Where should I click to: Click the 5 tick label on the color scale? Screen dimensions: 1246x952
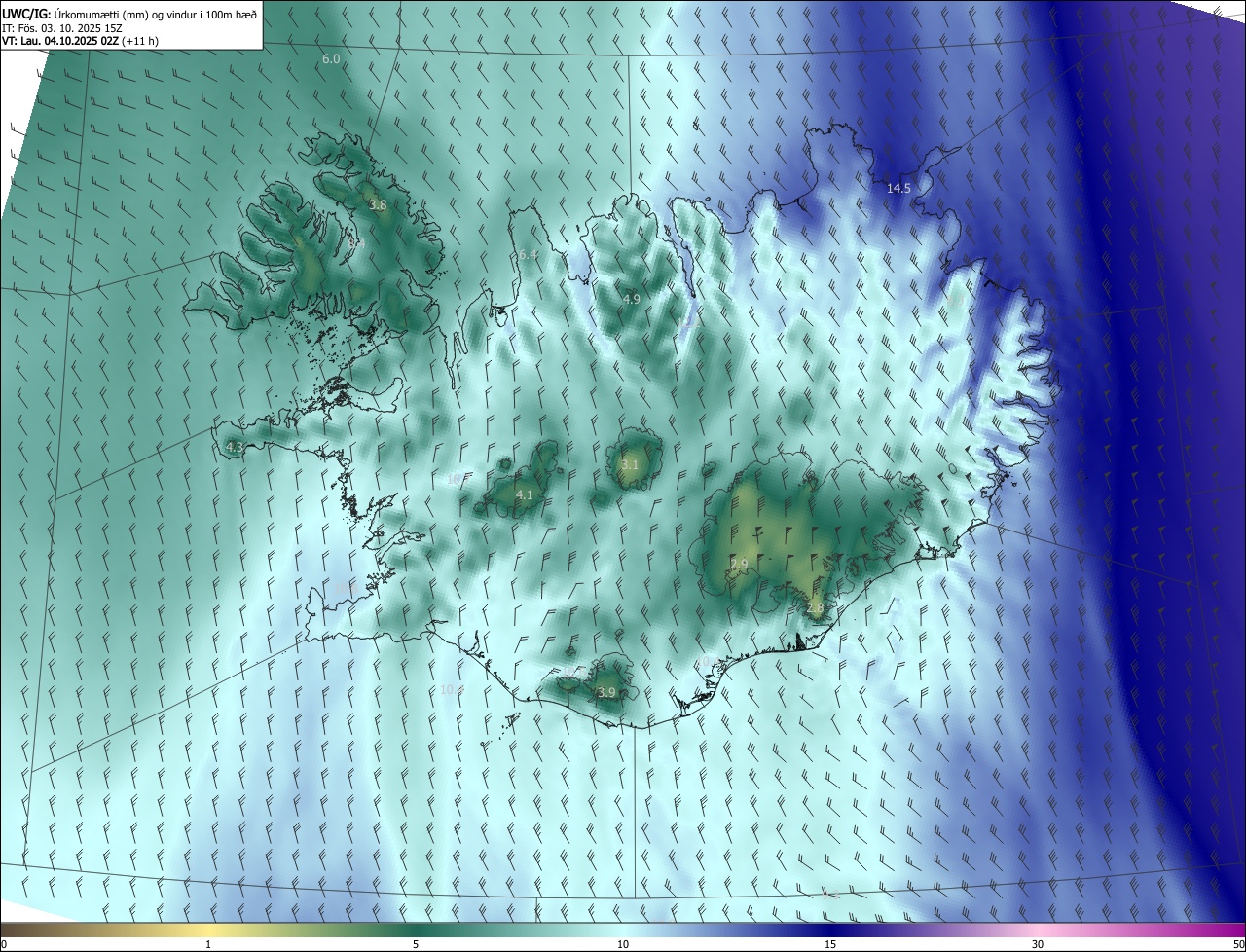(416, 944)
